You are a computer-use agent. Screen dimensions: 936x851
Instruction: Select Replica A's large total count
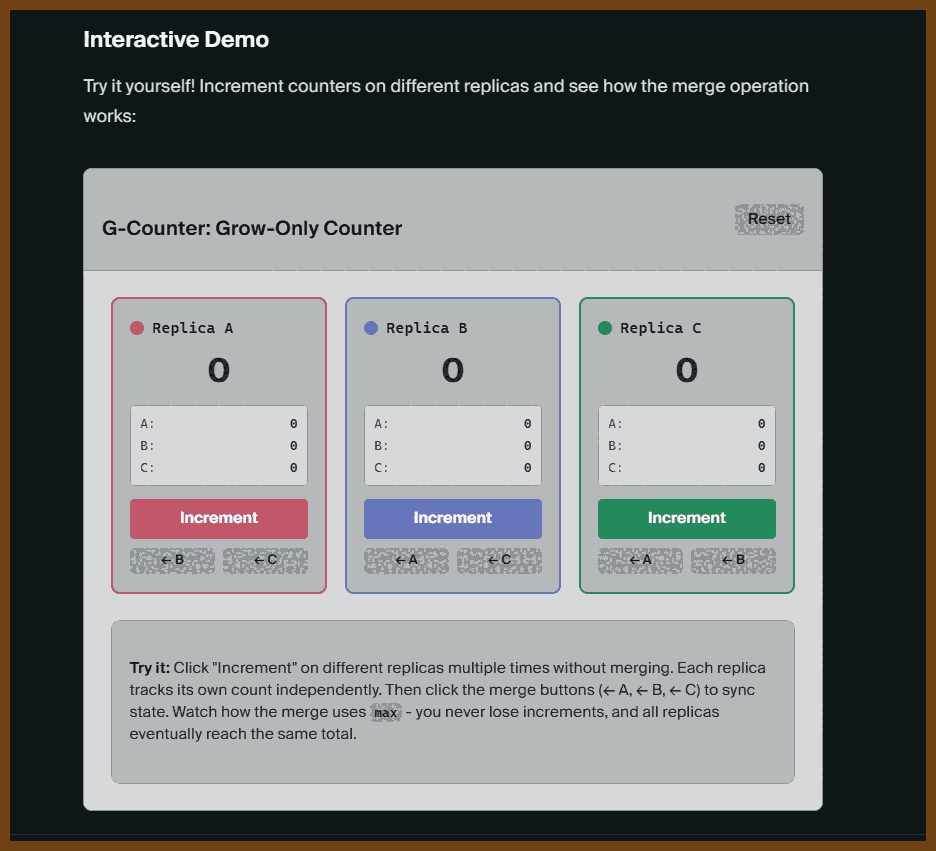219,371
